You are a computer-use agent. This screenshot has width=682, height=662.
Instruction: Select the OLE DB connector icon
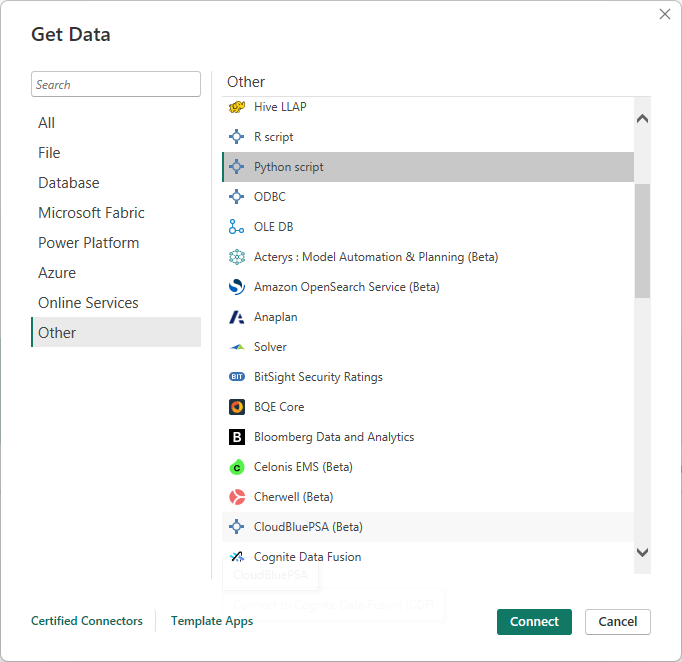point(237,227)
